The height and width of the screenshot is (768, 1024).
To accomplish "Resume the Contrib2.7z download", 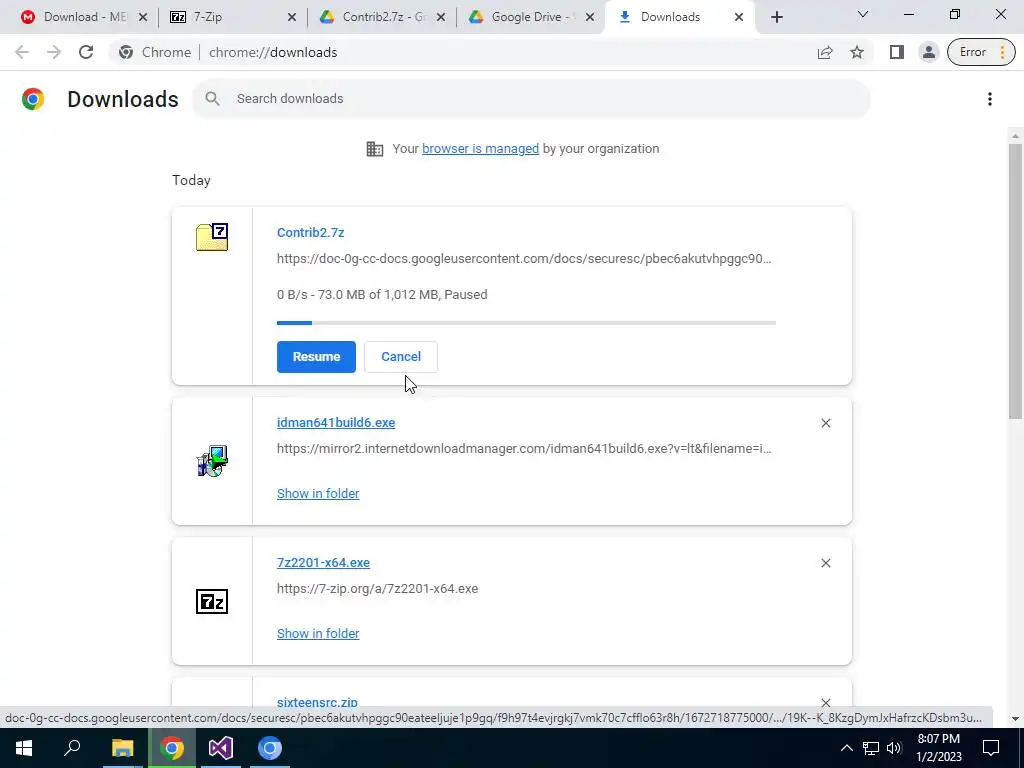I will tap(316, 357).
